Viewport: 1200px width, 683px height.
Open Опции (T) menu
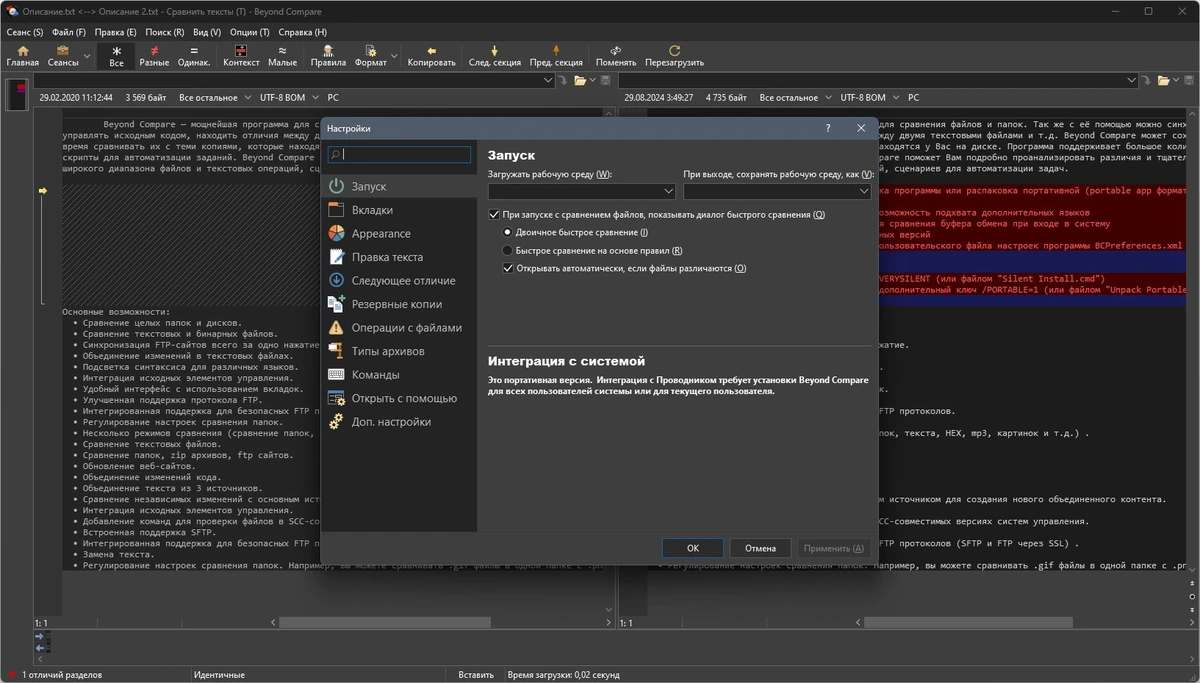point(250,32)
